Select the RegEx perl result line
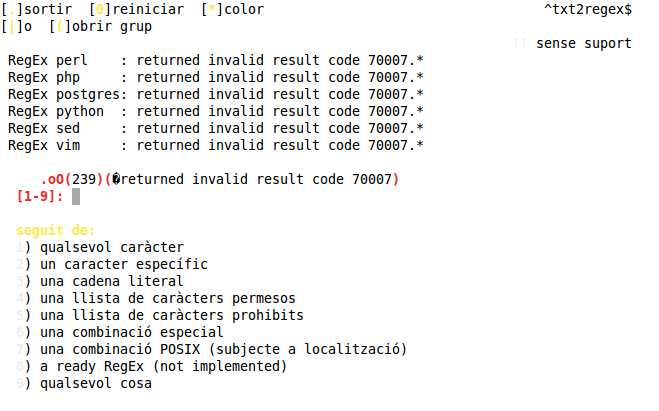 [215, 60]
